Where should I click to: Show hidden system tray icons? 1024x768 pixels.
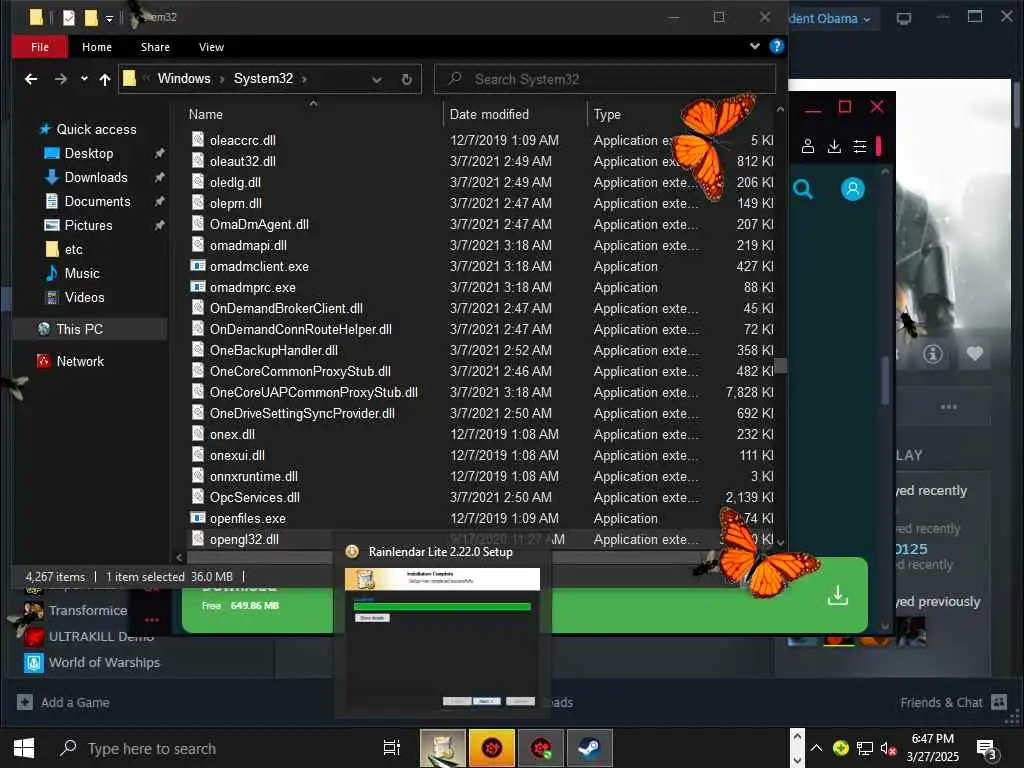click(x=816, y=748)
